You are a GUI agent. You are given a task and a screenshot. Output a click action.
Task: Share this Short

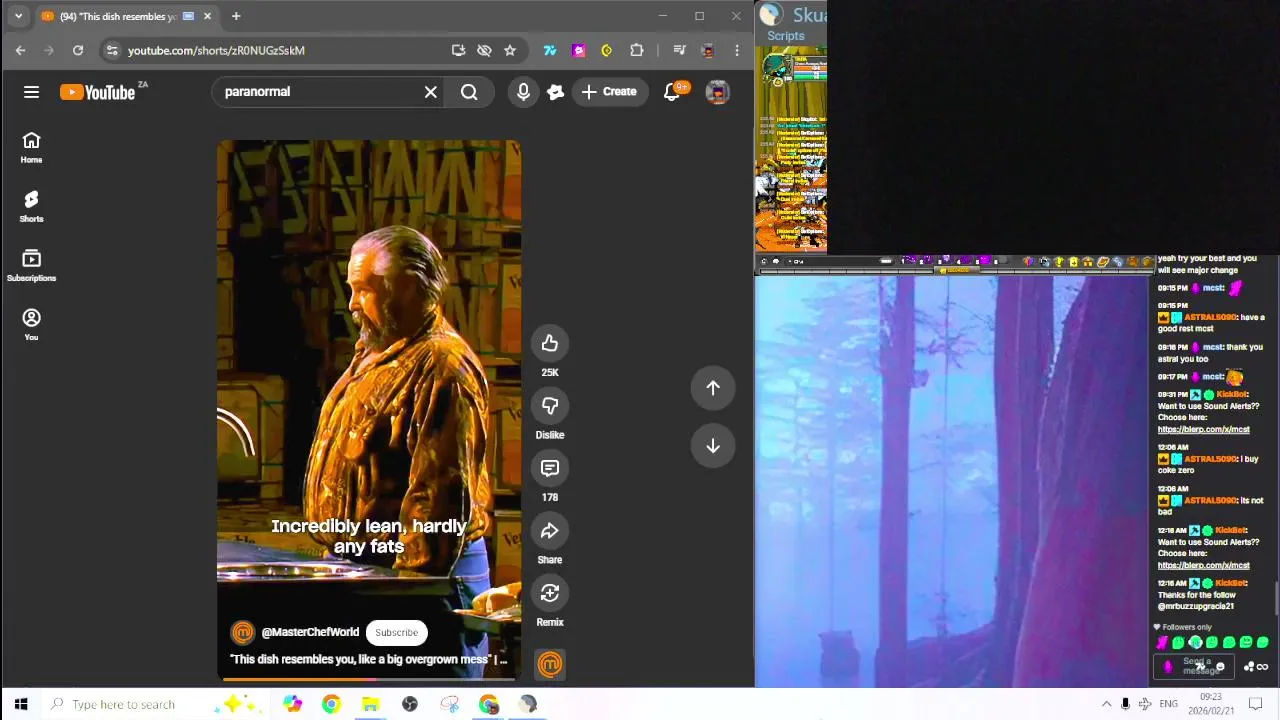tap(550, 531)
